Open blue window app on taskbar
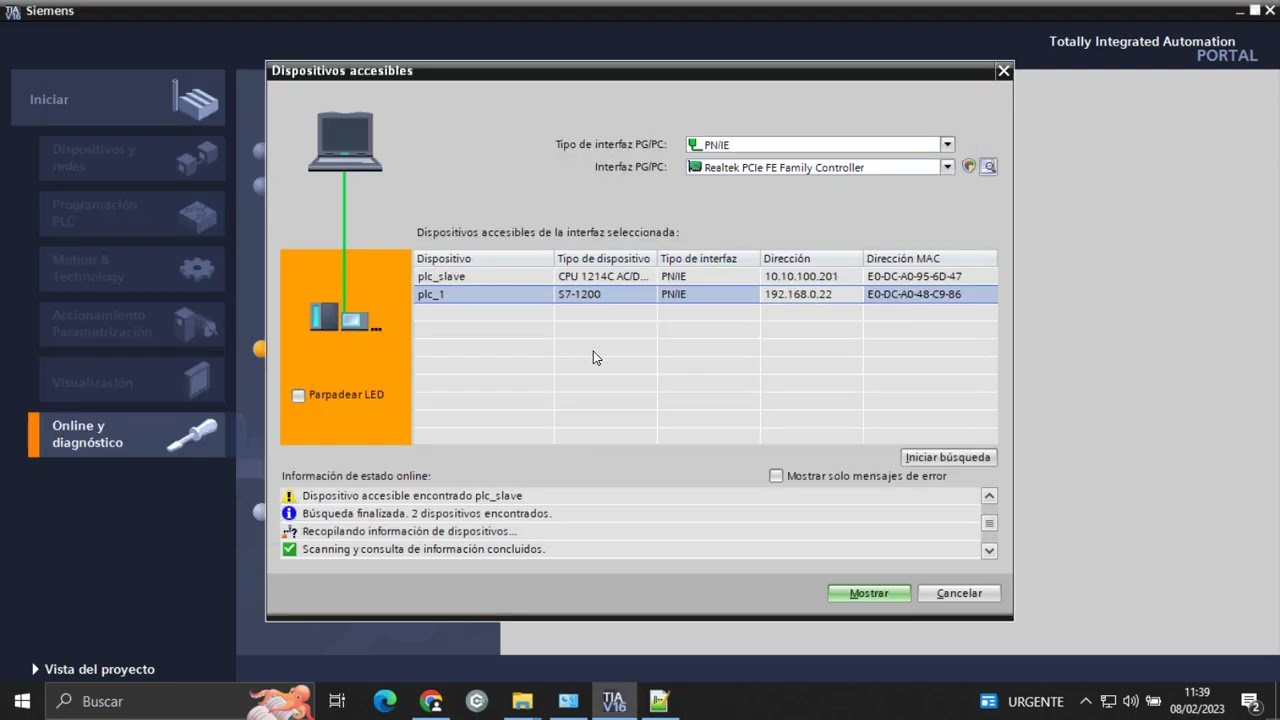This screenshot has width=1280, height=720. pos(568,701)
